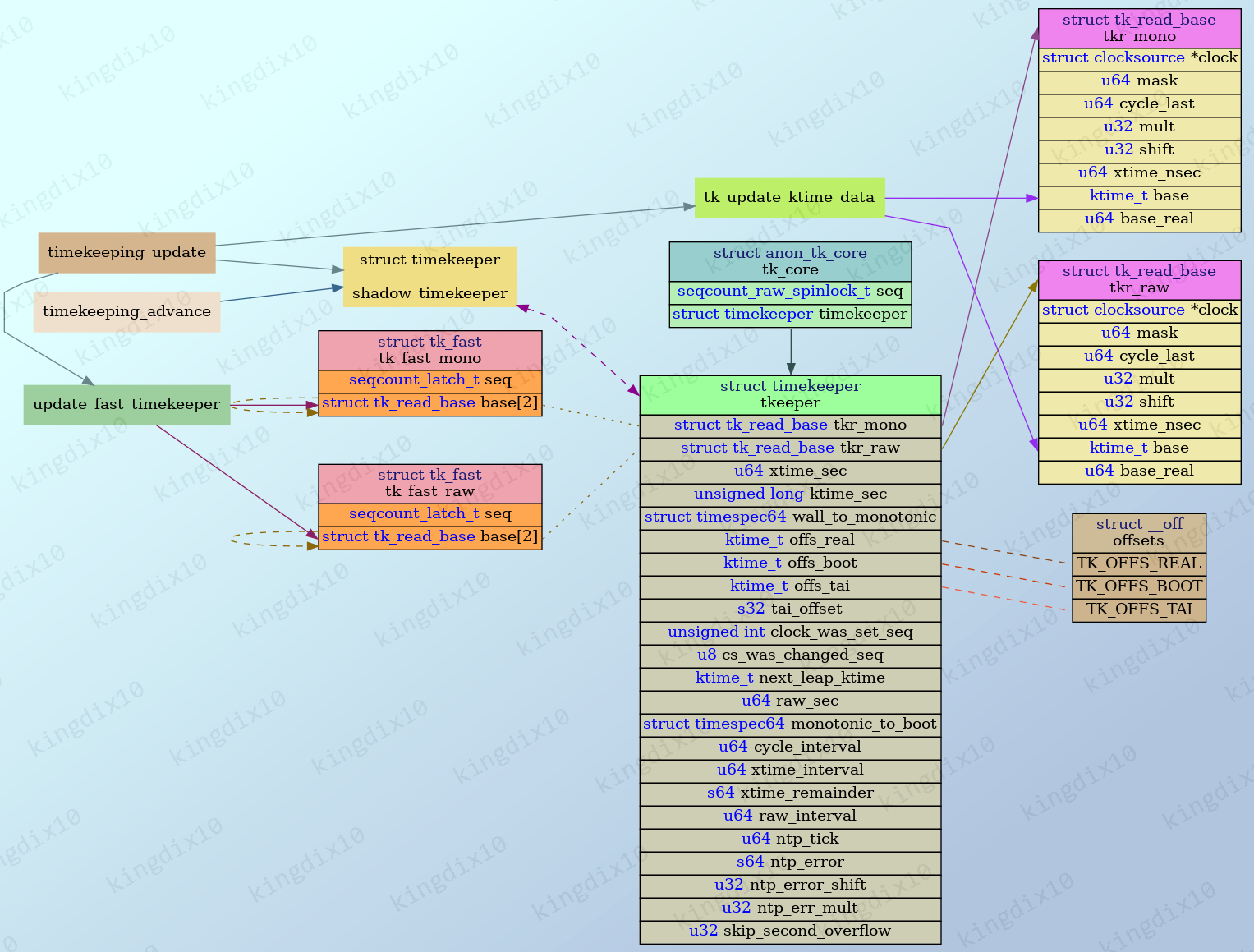Click unsigned long ktime_sec field
The width and height of the screenshot is (1254, 952).
pos(790,495)
